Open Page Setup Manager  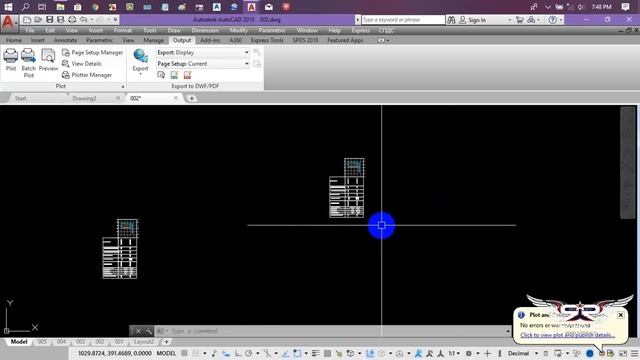(x=92, y=53)
